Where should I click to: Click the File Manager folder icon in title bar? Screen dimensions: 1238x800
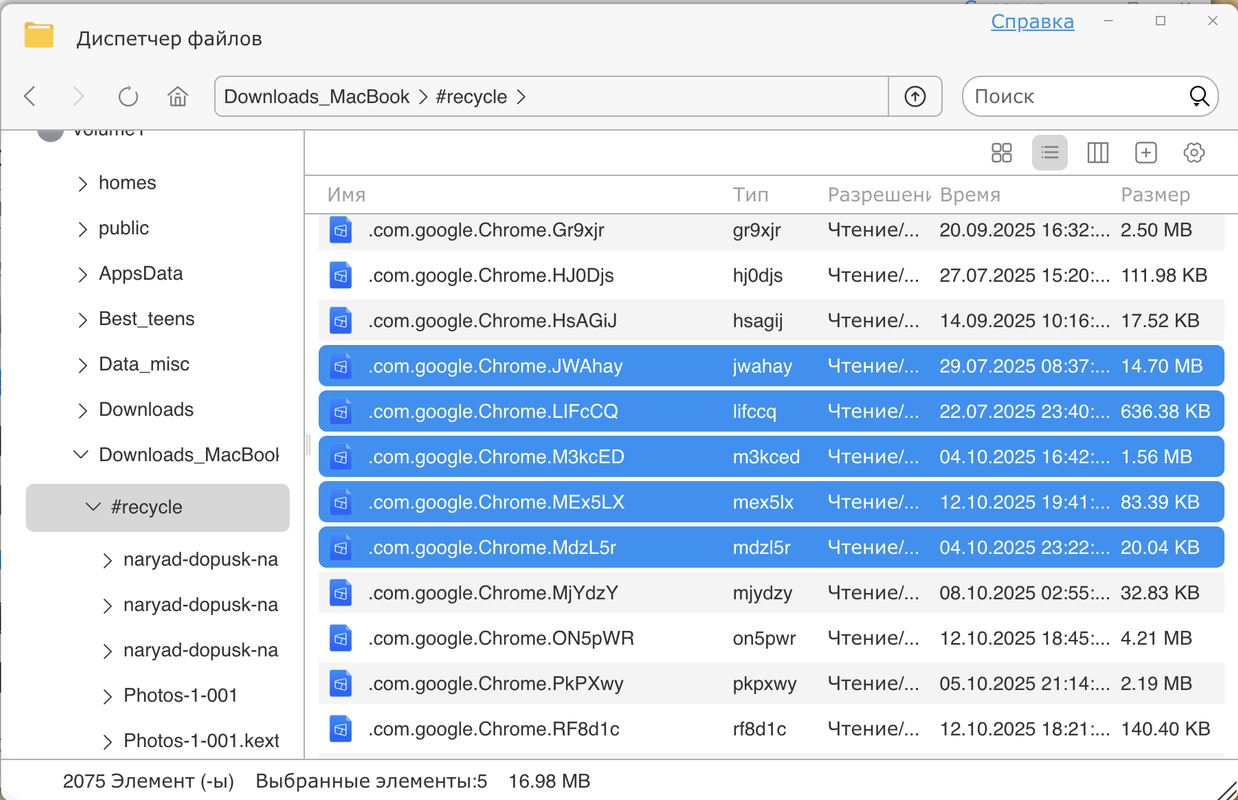[x=39, y=35]
